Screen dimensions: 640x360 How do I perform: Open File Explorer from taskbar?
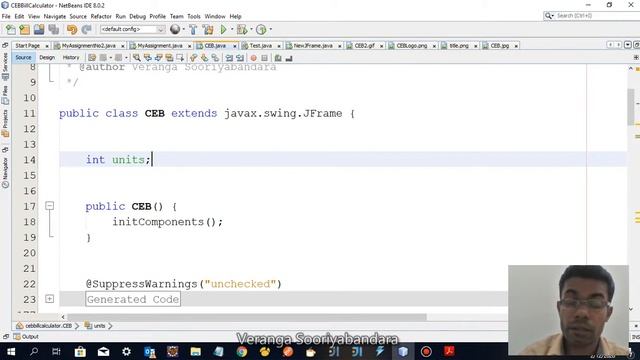(196, 351)
